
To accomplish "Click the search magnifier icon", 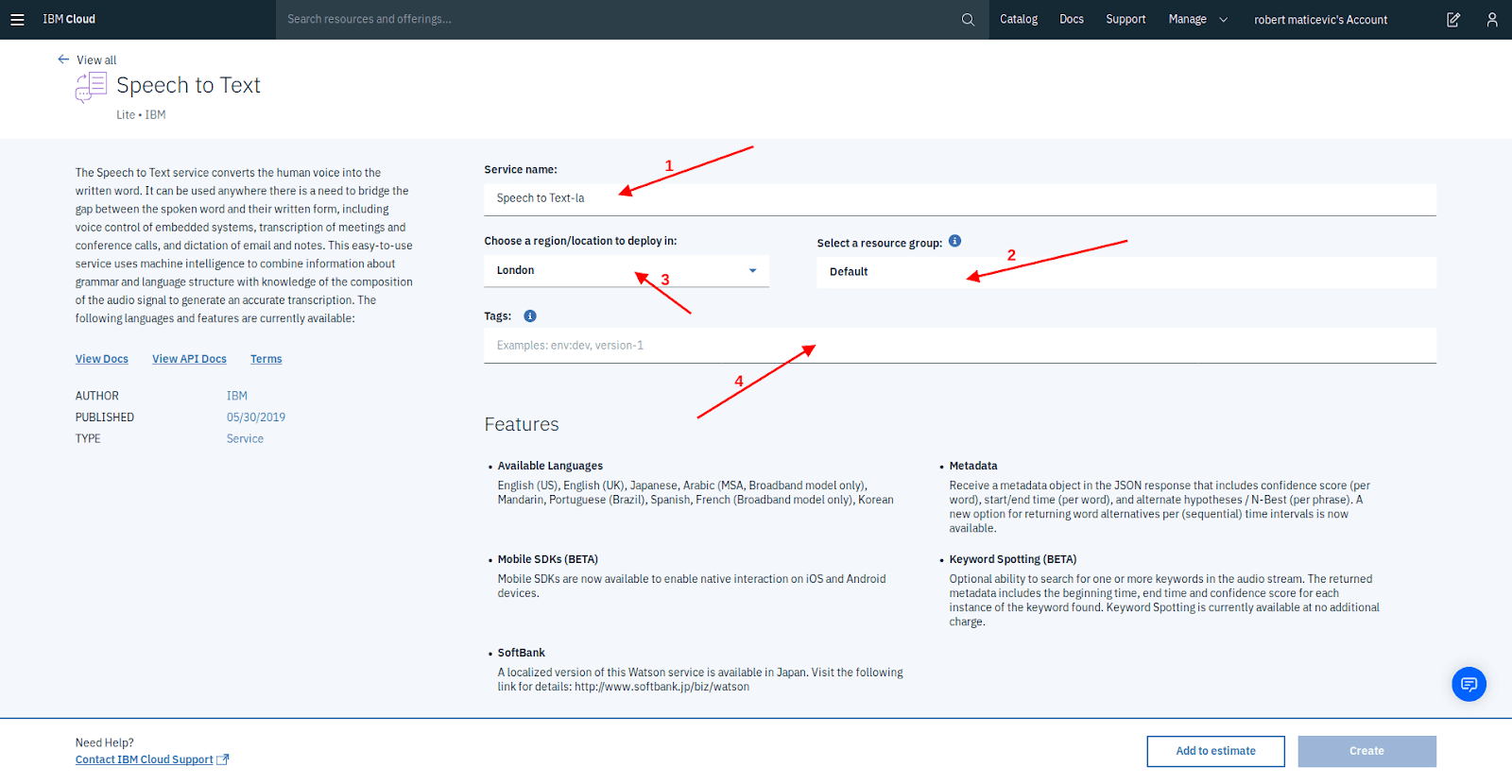I will [968, 20].
